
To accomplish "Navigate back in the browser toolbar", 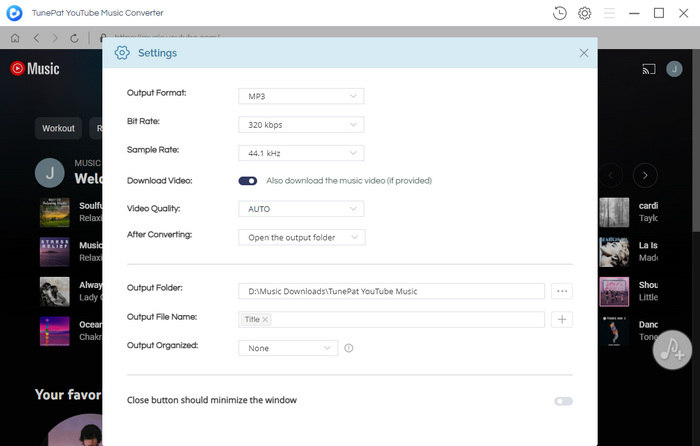I will coord(36,38).
